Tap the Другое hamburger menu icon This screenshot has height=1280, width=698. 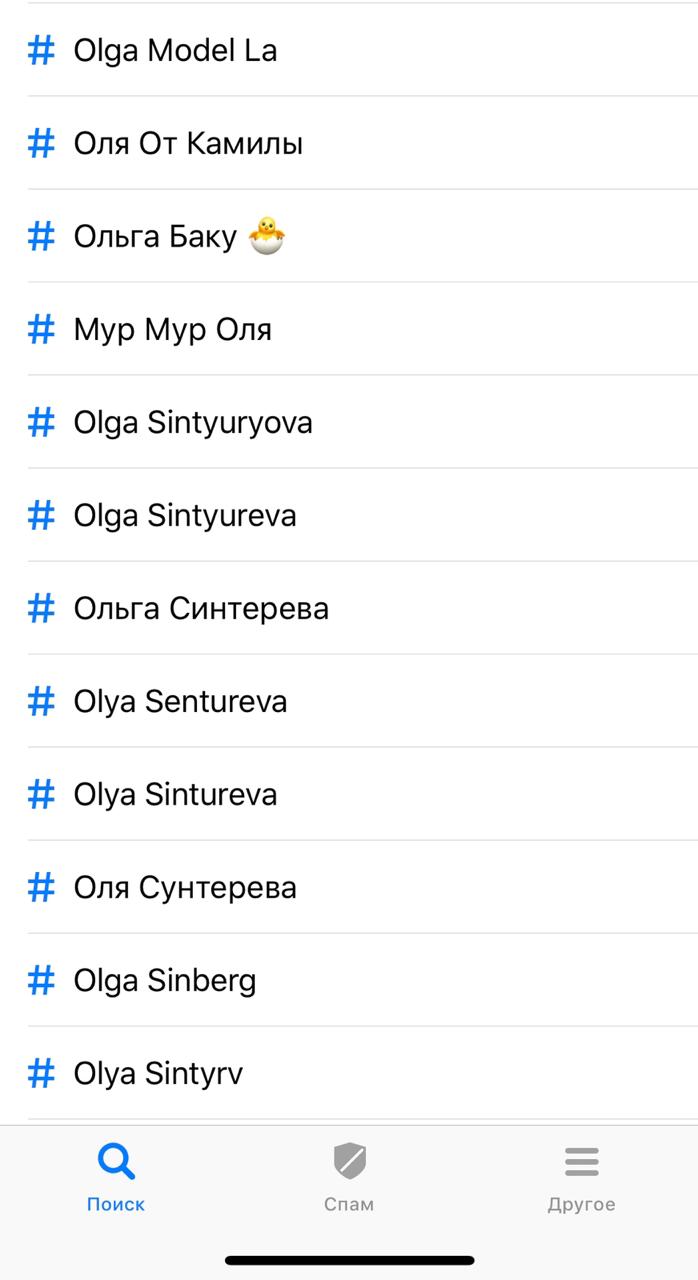581,1162
